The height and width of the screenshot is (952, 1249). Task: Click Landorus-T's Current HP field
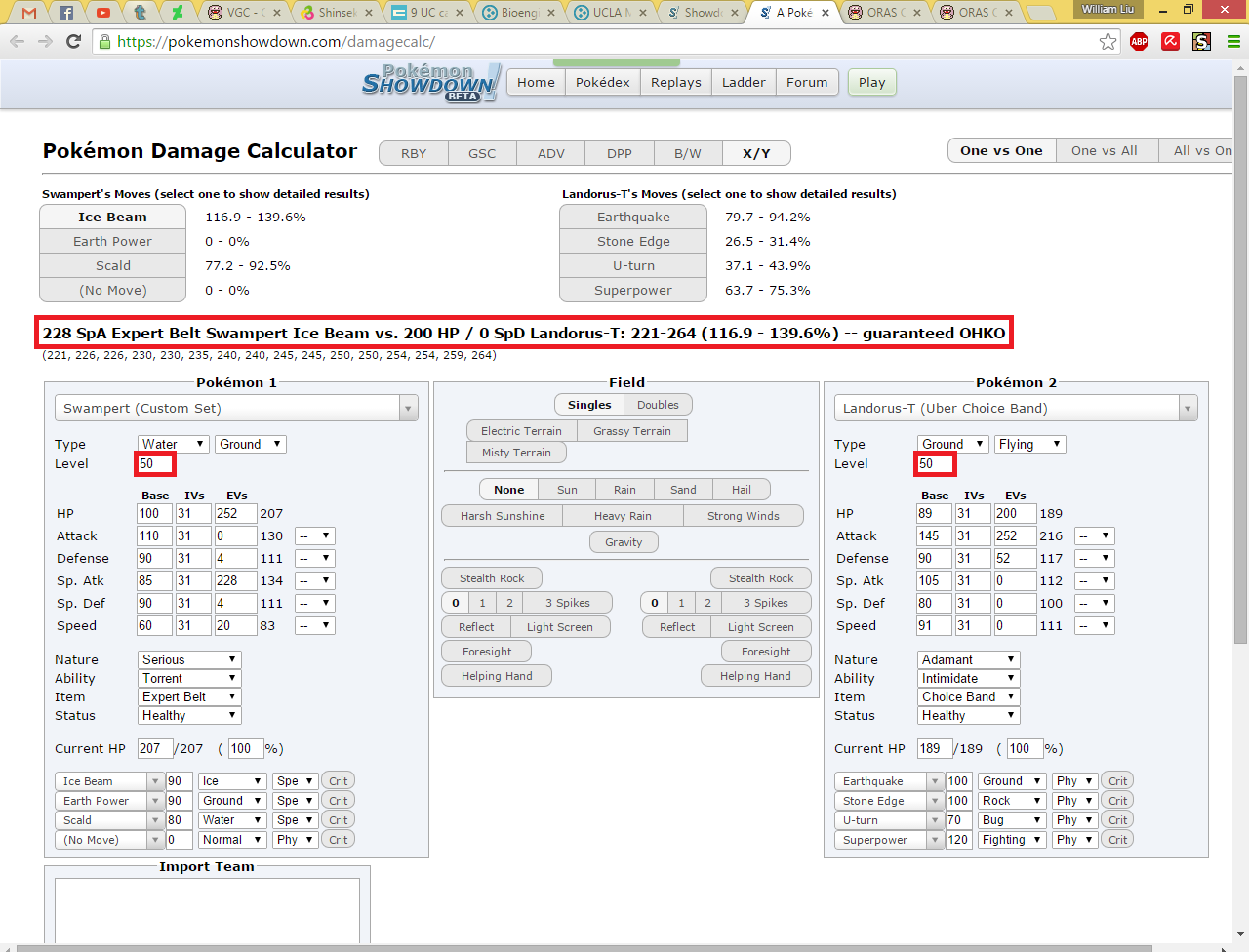point(935,748)
